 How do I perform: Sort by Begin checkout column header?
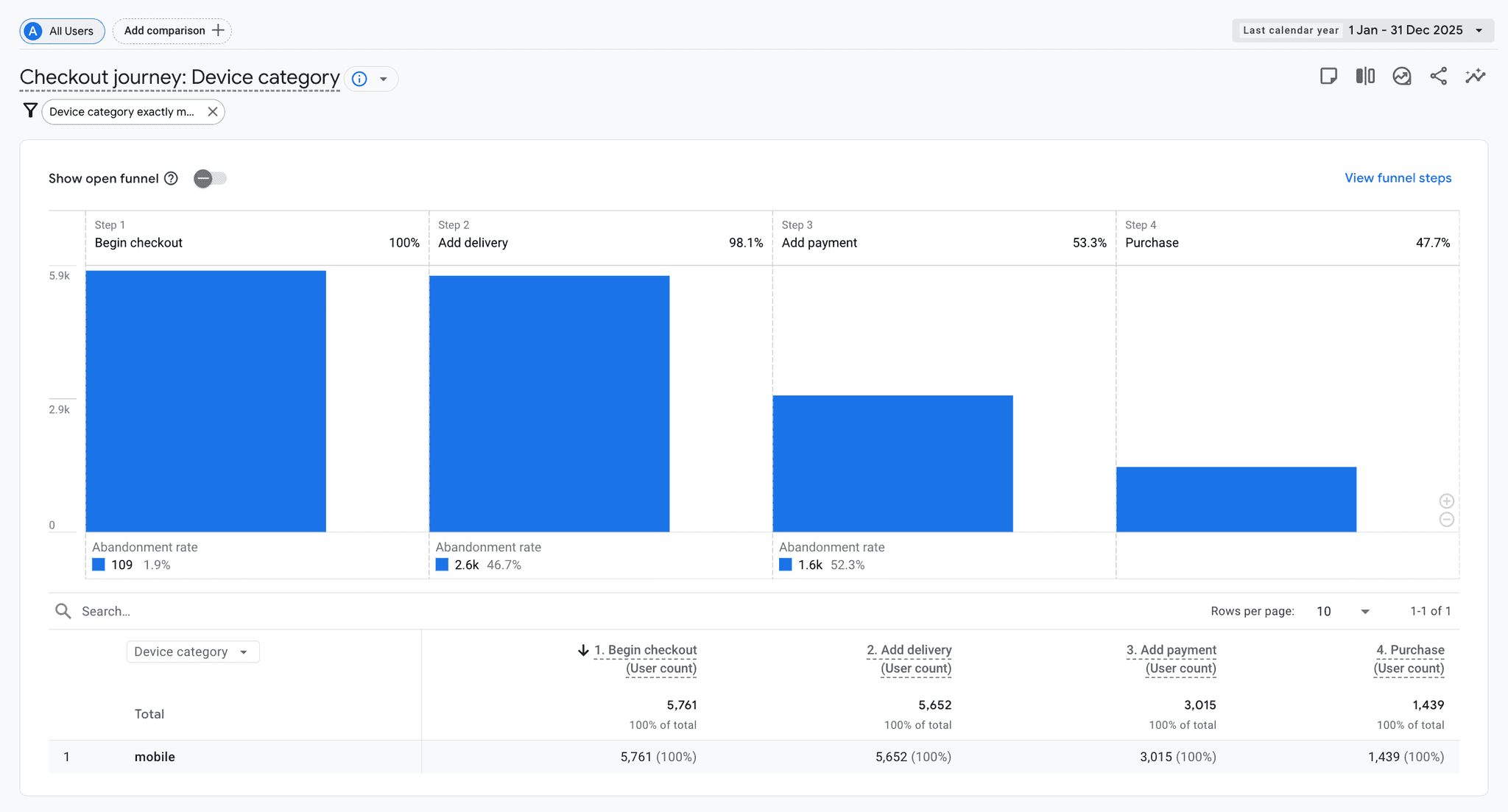click(645, 651)
